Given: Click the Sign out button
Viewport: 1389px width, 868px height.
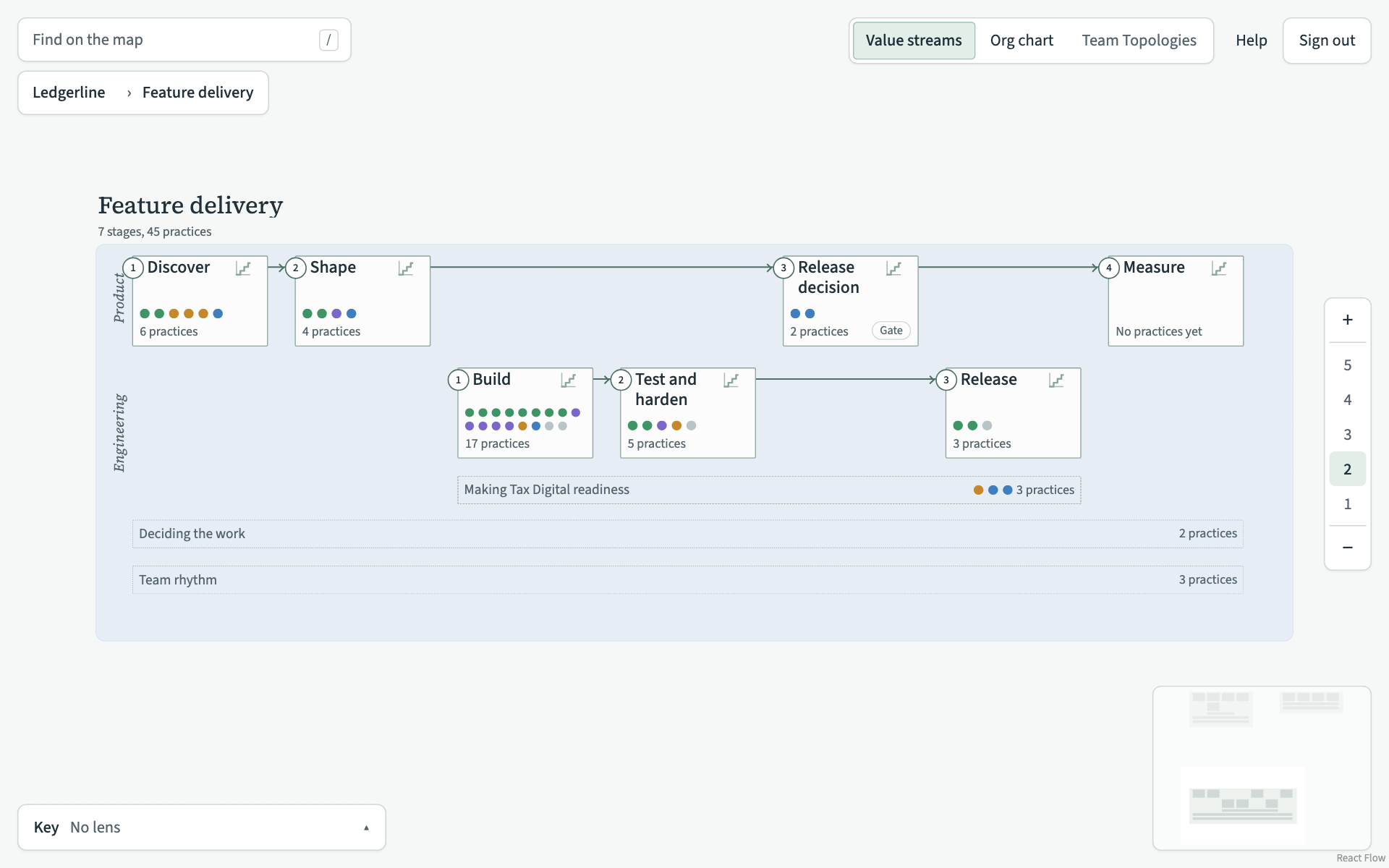Looking at the screenshot, I should pos(1327,41).
